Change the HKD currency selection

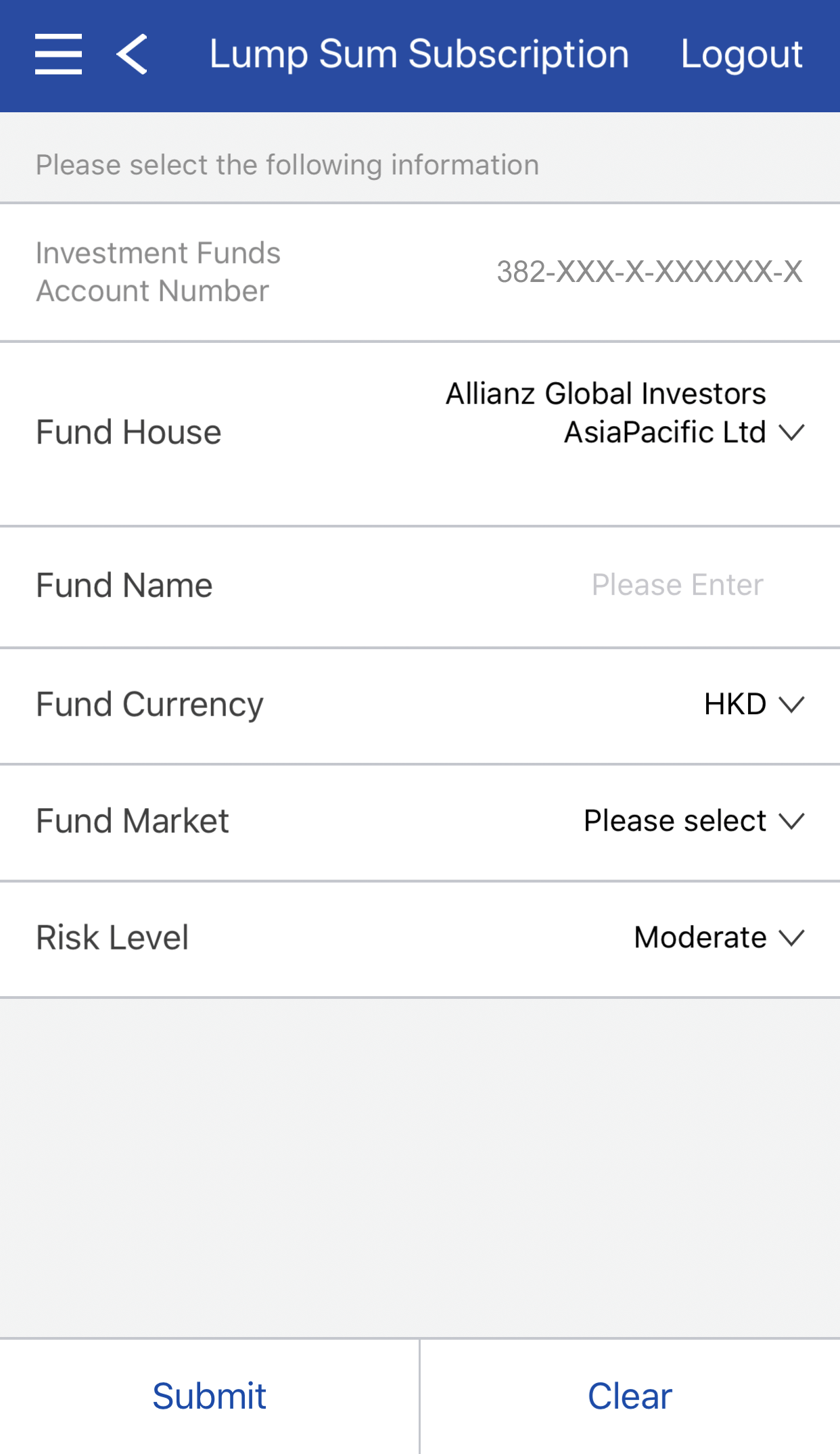734,705
